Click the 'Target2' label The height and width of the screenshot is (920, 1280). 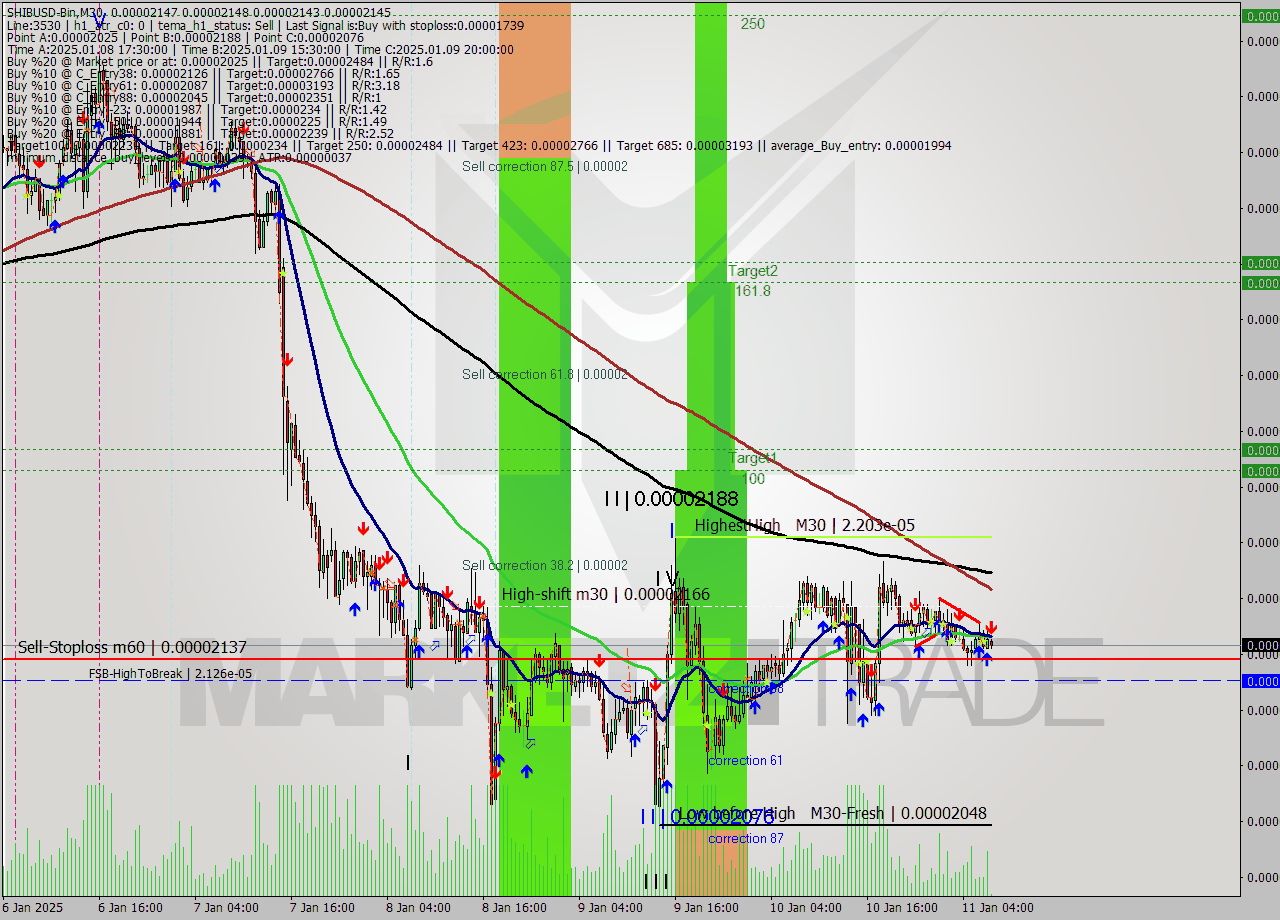click(753, 270)
